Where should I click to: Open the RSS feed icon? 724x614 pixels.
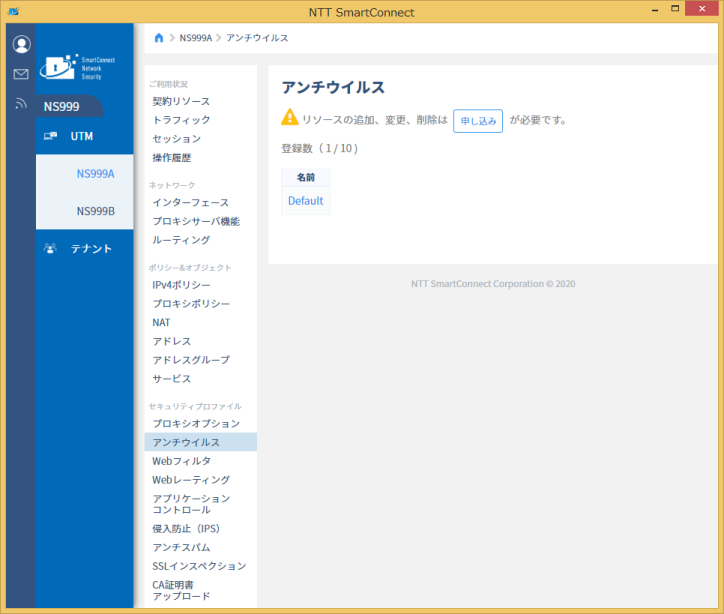coord(21,103)
